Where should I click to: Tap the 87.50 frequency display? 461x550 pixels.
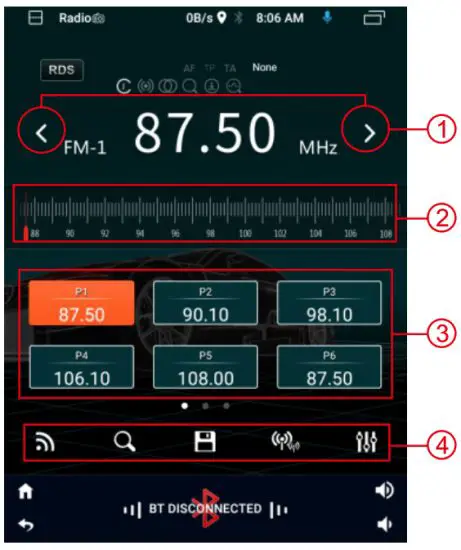pyautogui.click(x=205, y=133)
